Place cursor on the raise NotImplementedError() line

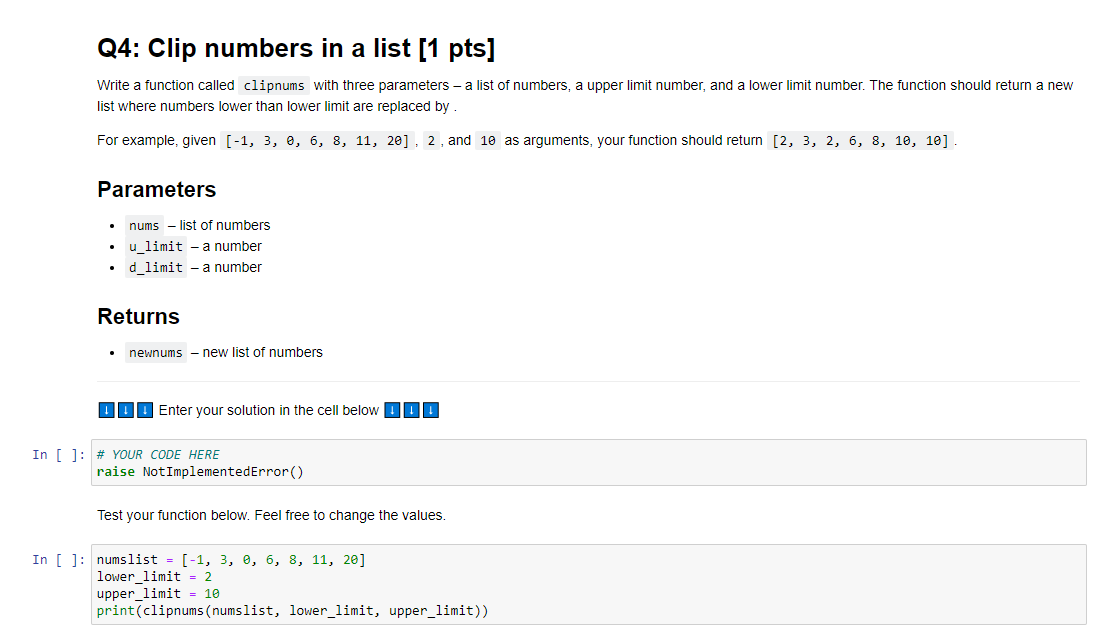[x=200, y=472]
